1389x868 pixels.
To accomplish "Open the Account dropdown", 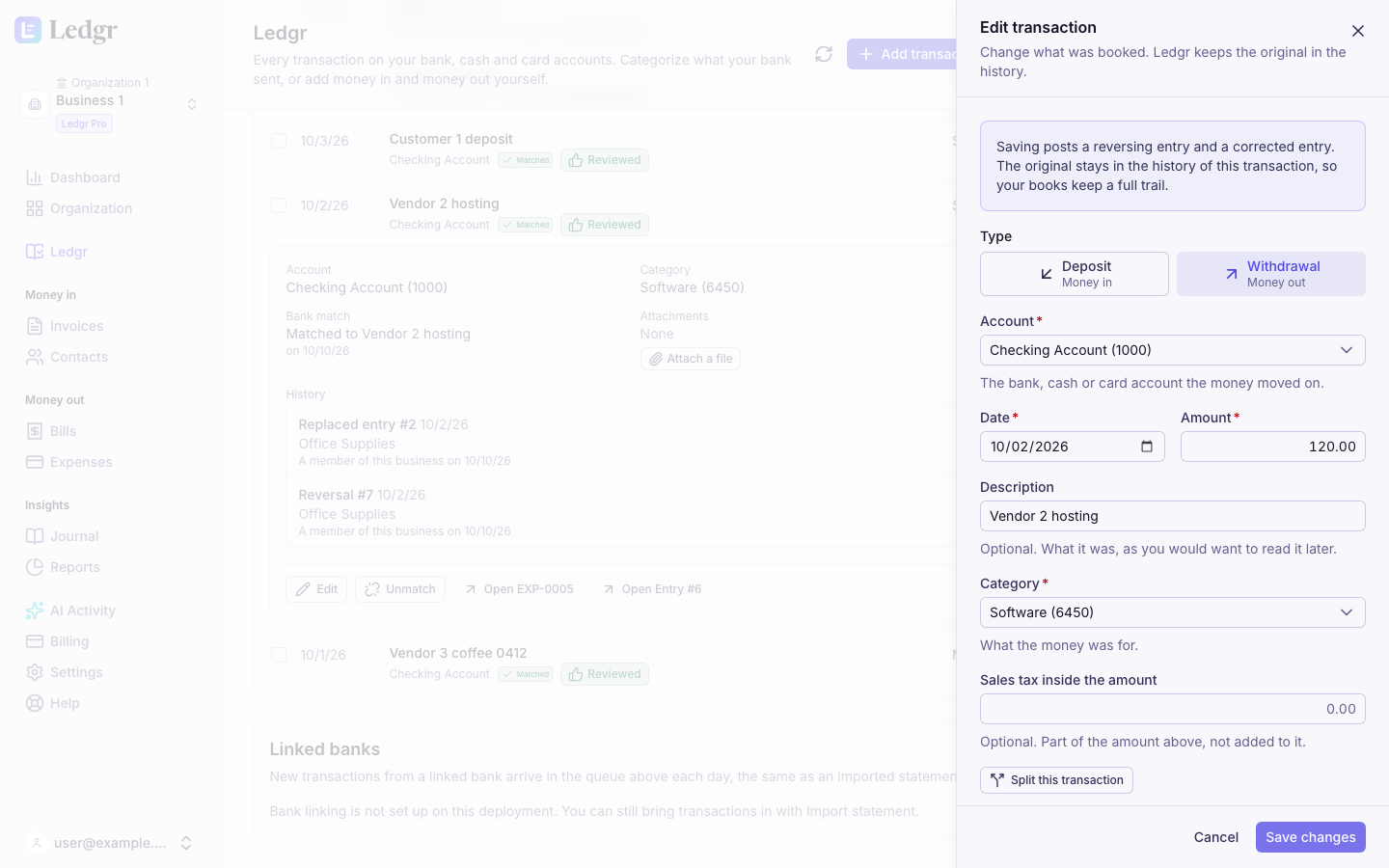I will (1173, 350).
